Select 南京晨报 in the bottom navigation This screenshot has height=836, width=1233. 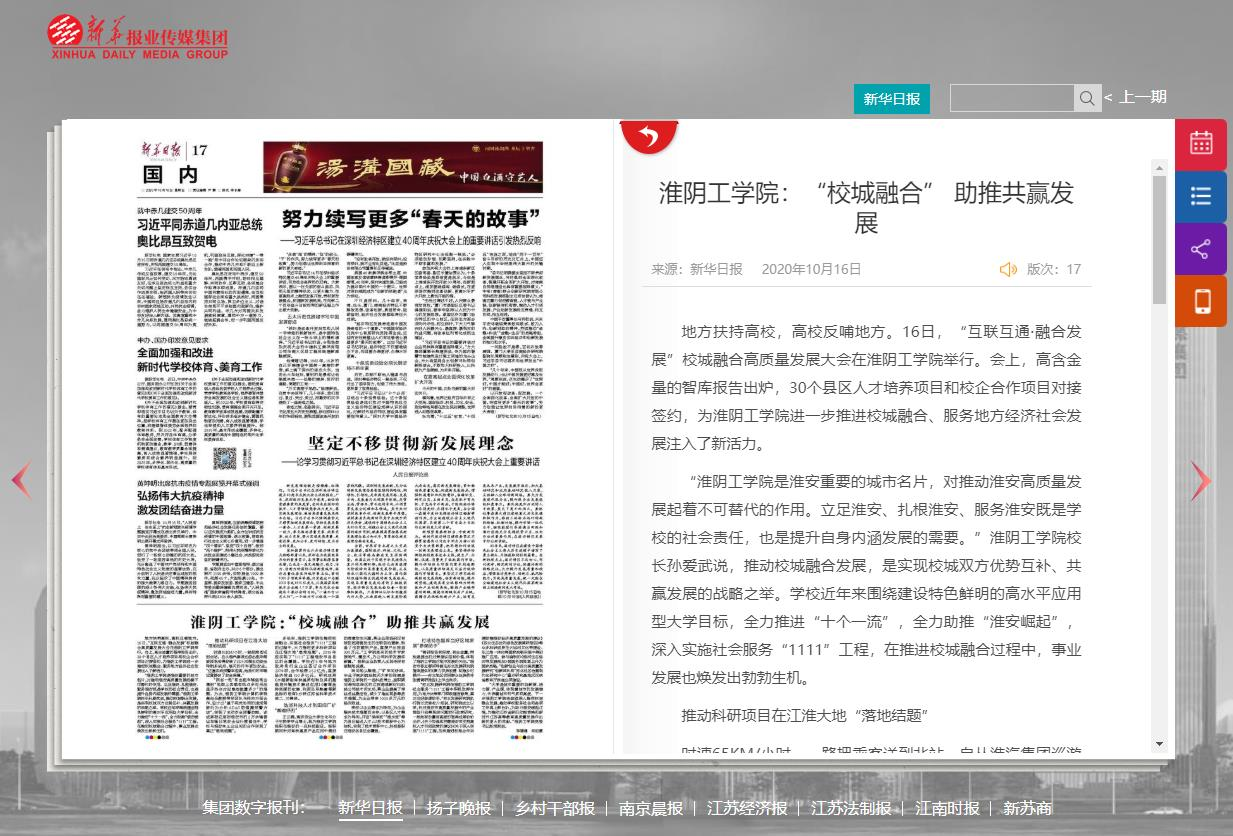tap(650, 808)
